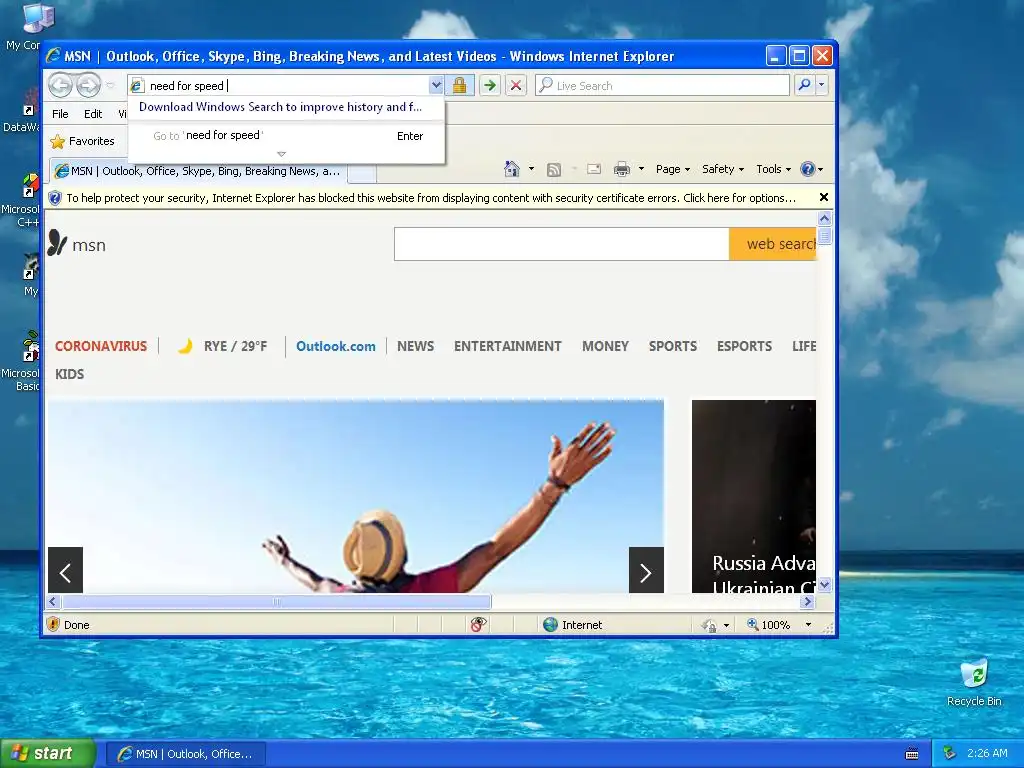Click the web search button
Screen dimensions: 1024x768
pyautogui.click(x=773, y=244)
